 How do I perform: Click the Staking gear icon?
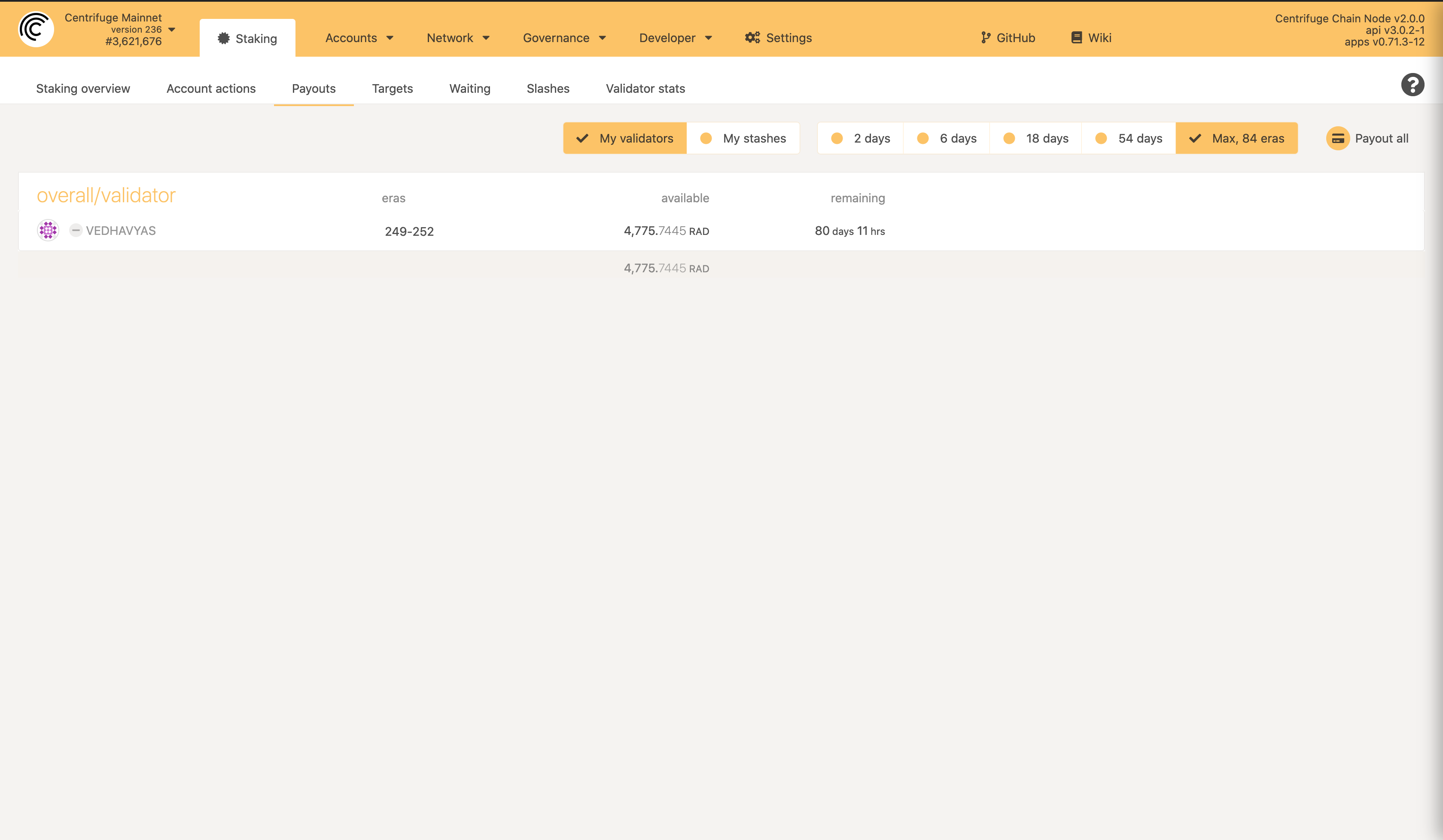tap(223, 38)
